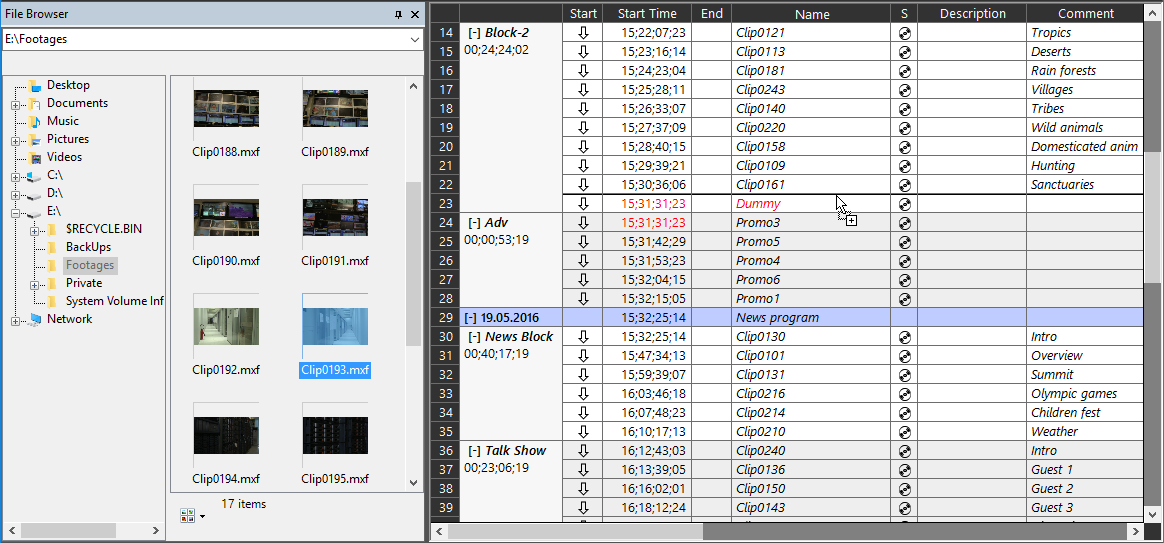Click the source globe icon for Promo6

pos(904,280)
